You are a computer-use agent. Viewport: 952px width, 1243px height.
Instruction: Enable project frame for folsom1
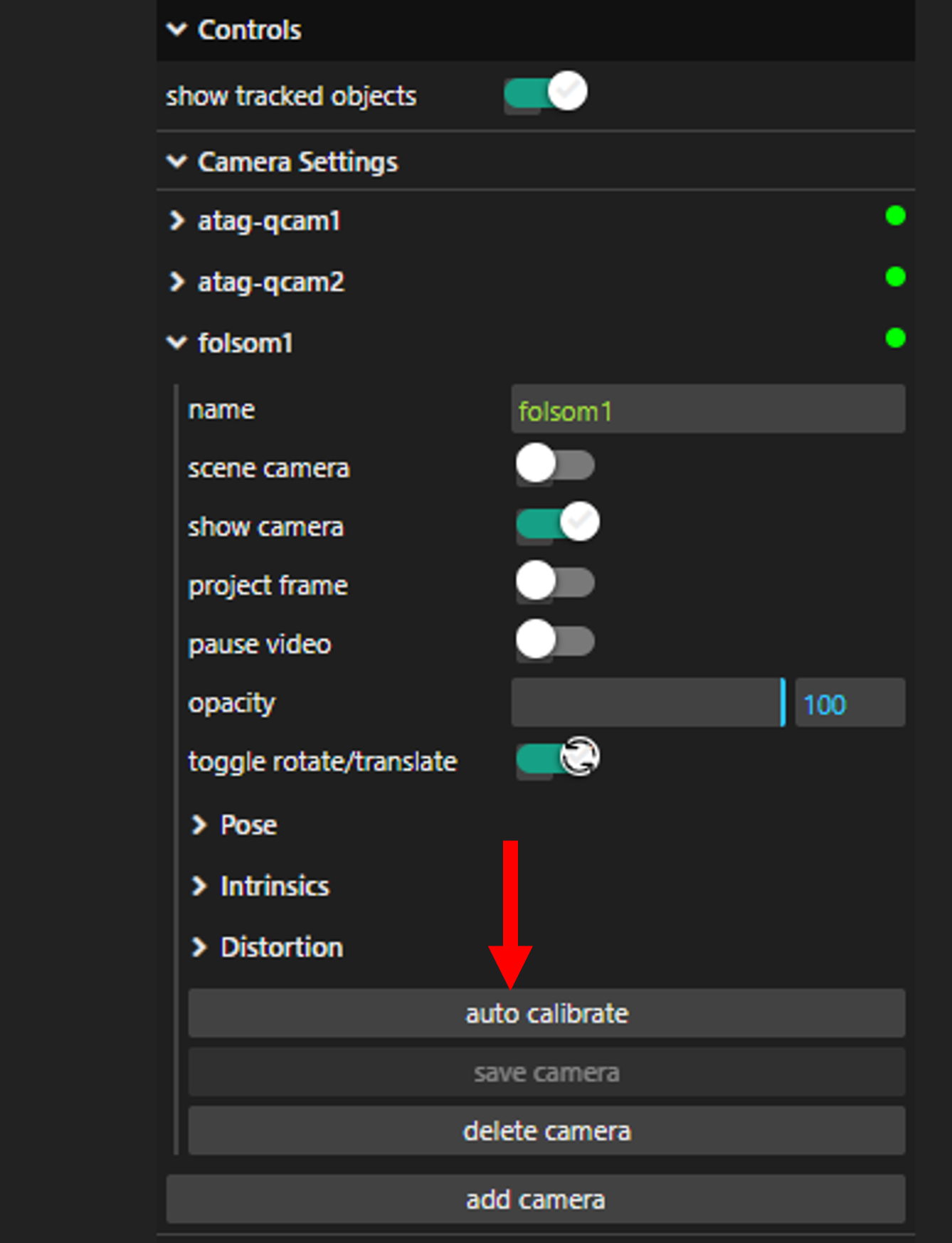click(555, 582)
